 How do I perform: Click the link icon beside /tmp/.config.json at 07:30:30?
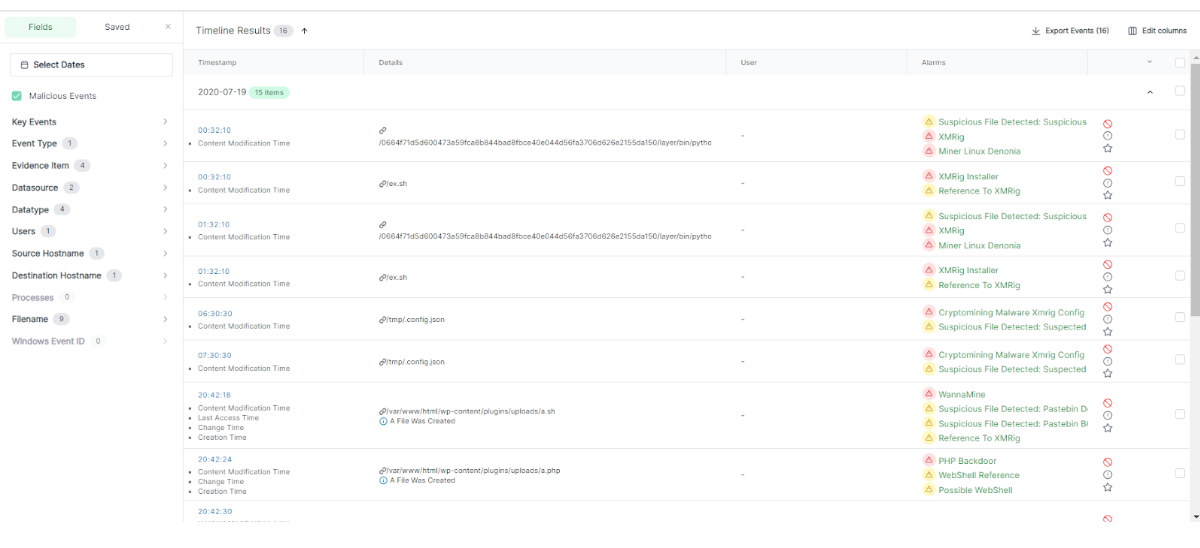[382, 362]
